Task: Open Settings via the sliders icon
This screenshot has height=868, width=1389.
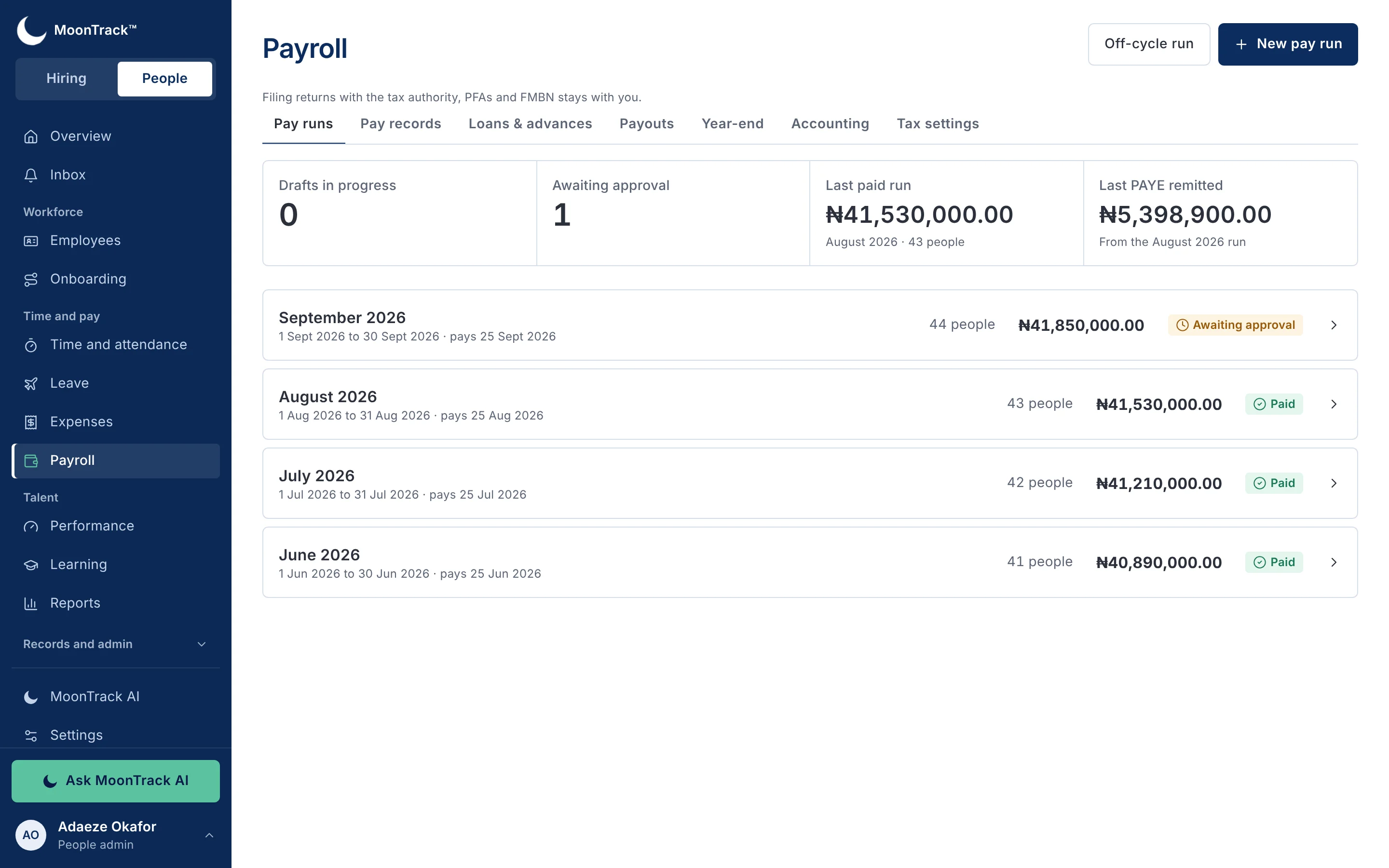Action: (x=31, y=735)
